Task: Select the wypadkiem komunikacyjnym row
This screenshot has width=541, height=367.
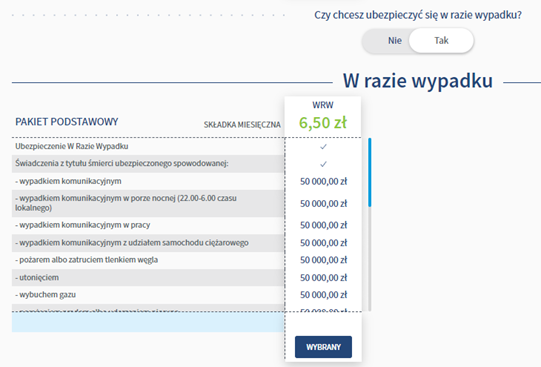Action: [x=148, y=181]
